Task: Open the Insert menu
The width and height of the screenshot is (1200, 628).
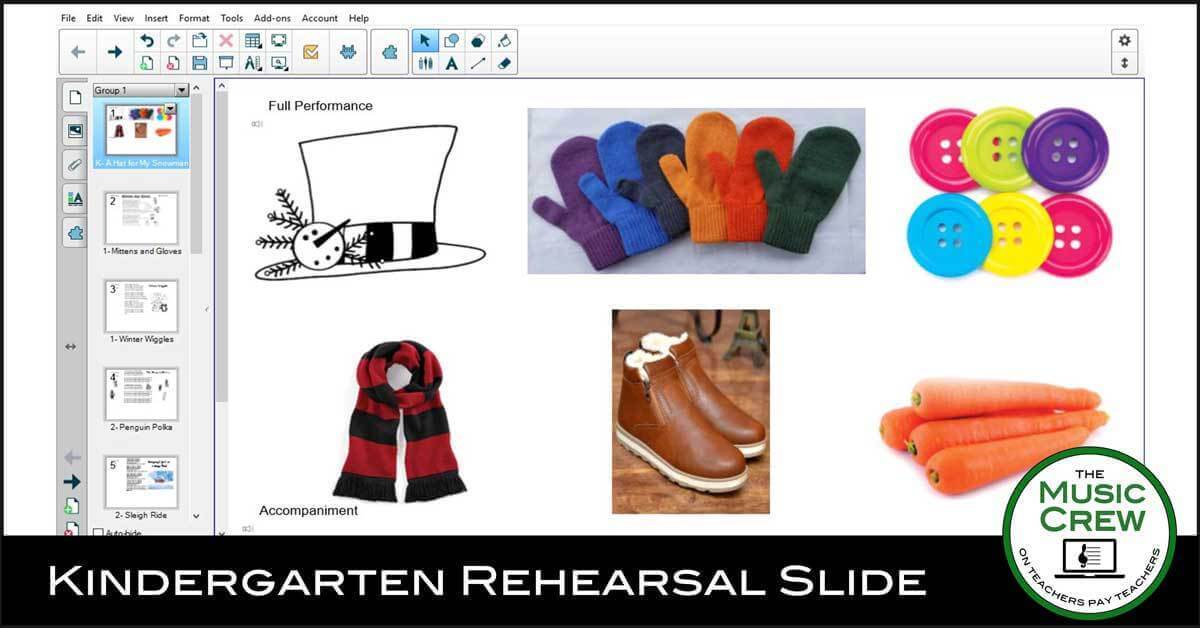Action: [x=156, y=18]
